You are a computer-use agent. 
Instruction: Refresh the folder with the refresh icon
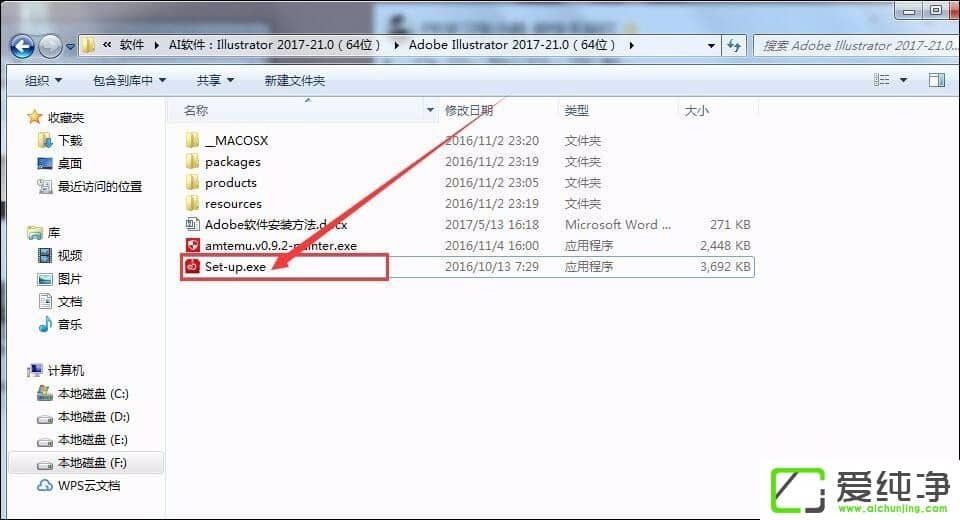pos(733,45)
